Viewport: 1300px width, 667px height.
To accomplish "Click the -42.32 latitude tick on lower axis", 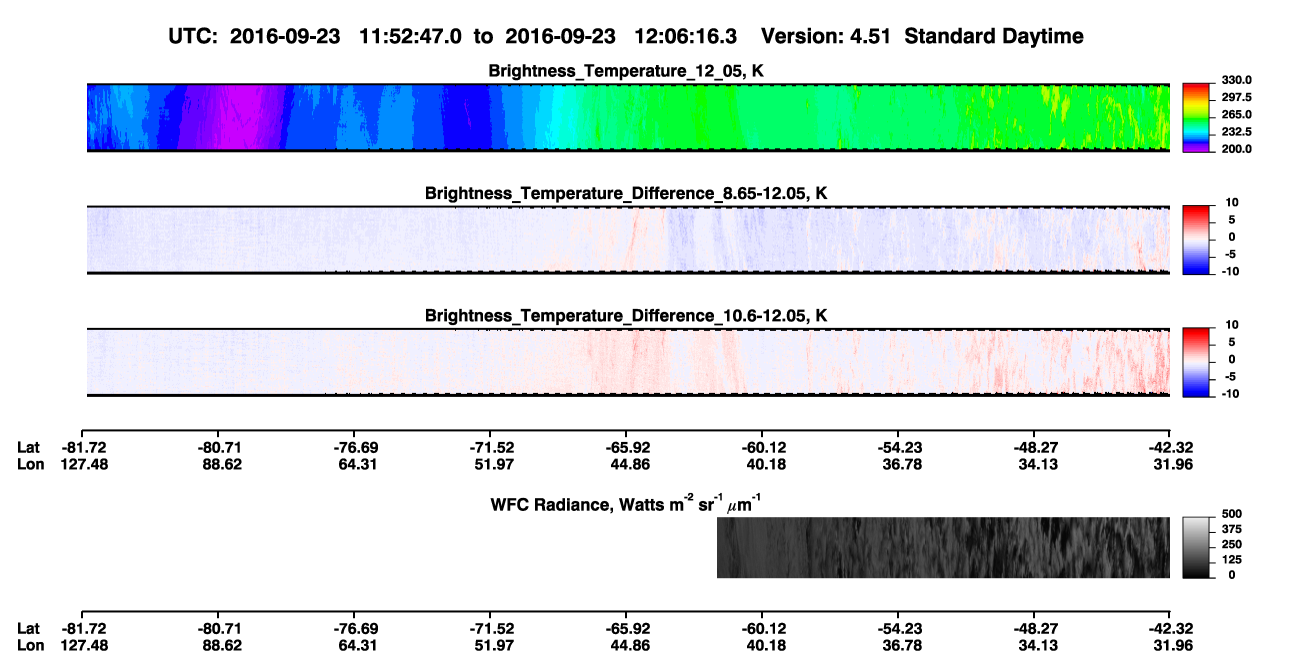I will click(x=1169, y=628).
